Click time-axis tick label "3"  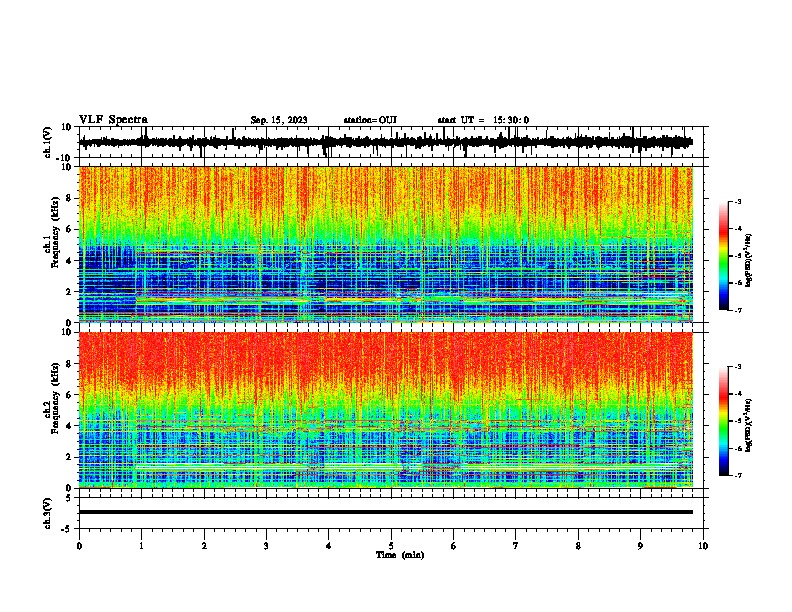[x=266, y=546]
